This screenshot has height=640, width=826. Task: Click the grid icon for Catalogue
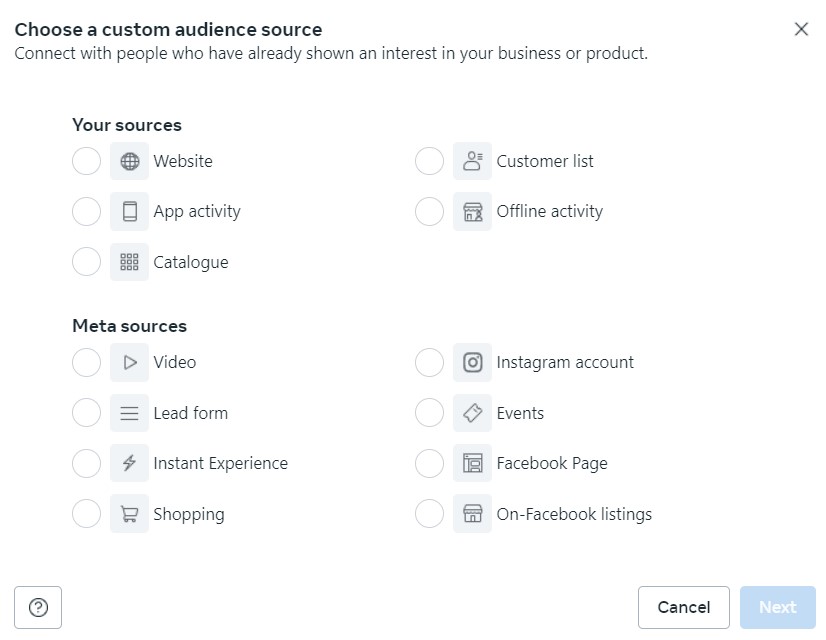130,262
